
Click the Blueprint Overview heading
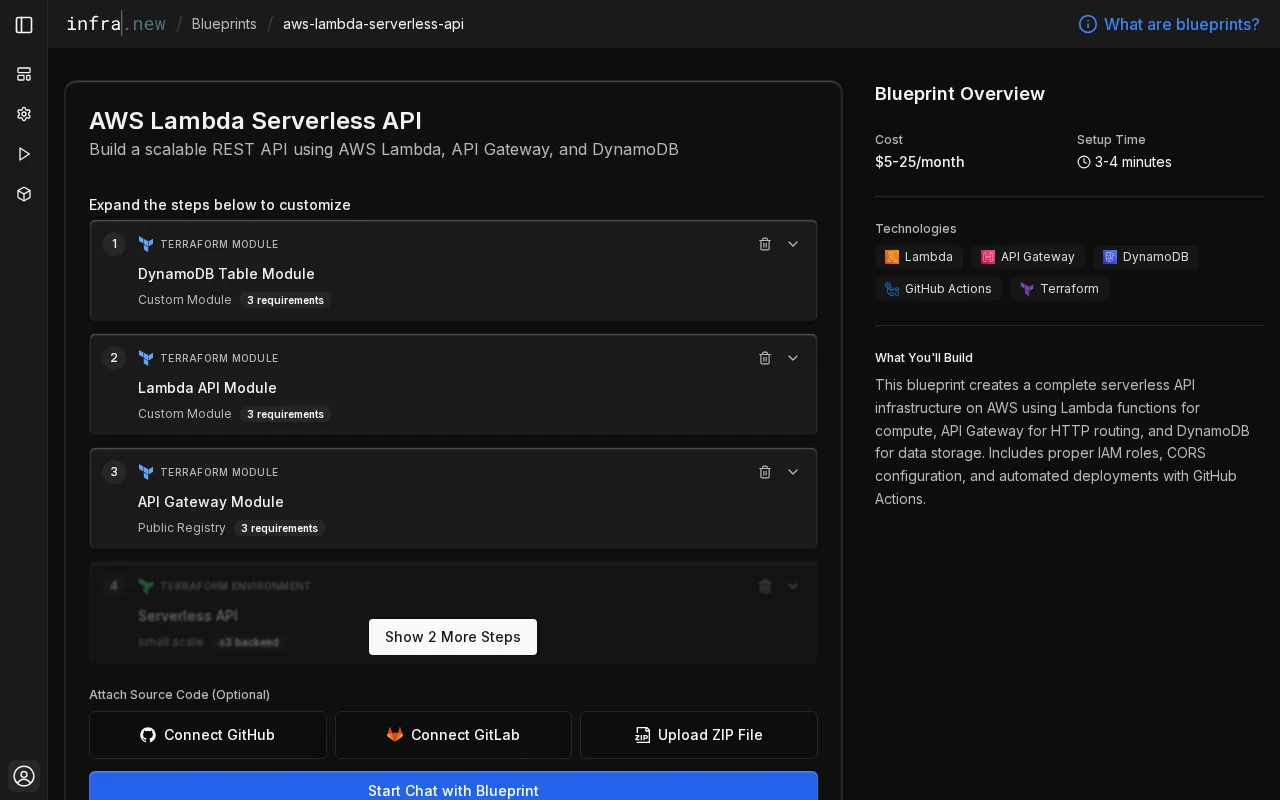960,94
